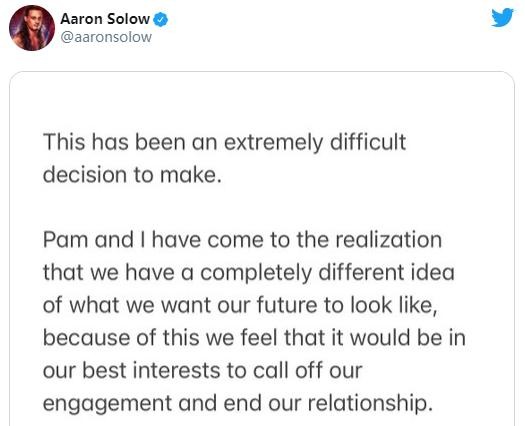Click the phrase 'best interests' in the statement
The width and height of the screenshot is (525, 426).
pyautogui.click(x=152, y=370)
